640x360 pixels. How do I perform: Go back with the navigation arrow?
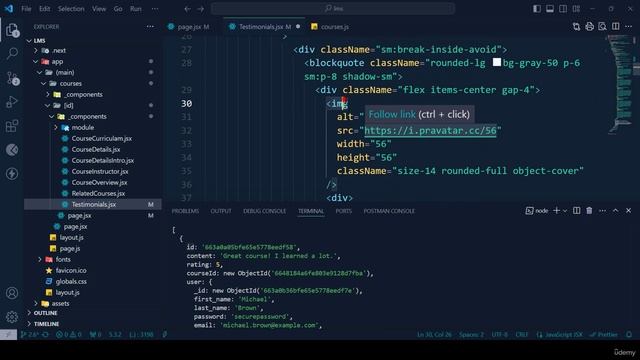(x=187, y=9)
